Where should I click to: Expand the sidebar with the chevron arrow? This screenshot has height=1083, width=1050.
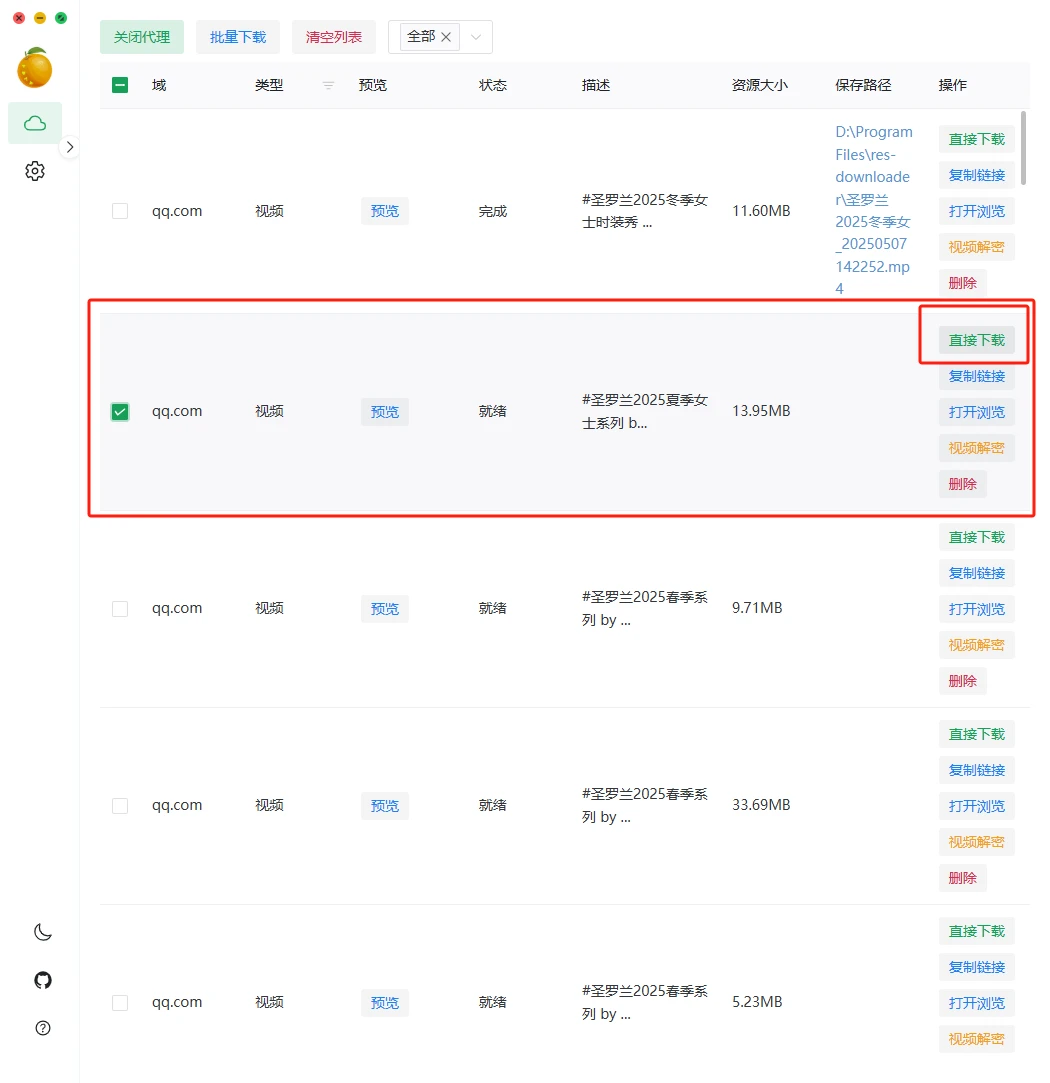[70, 146]
